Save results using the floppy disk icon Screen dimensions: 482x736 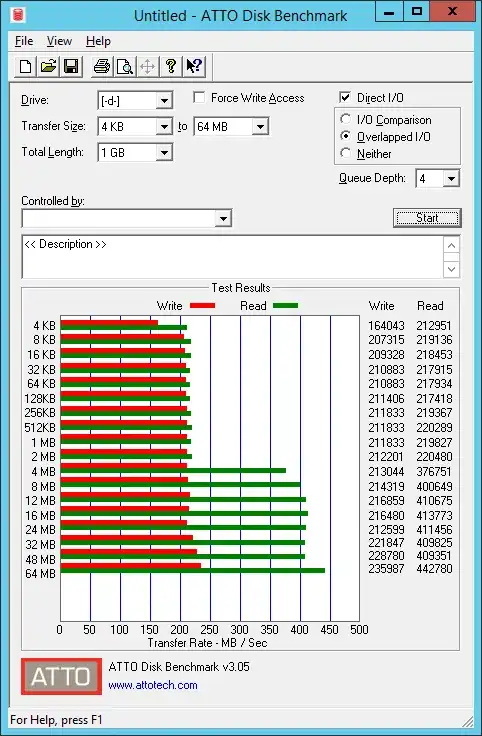71,67
